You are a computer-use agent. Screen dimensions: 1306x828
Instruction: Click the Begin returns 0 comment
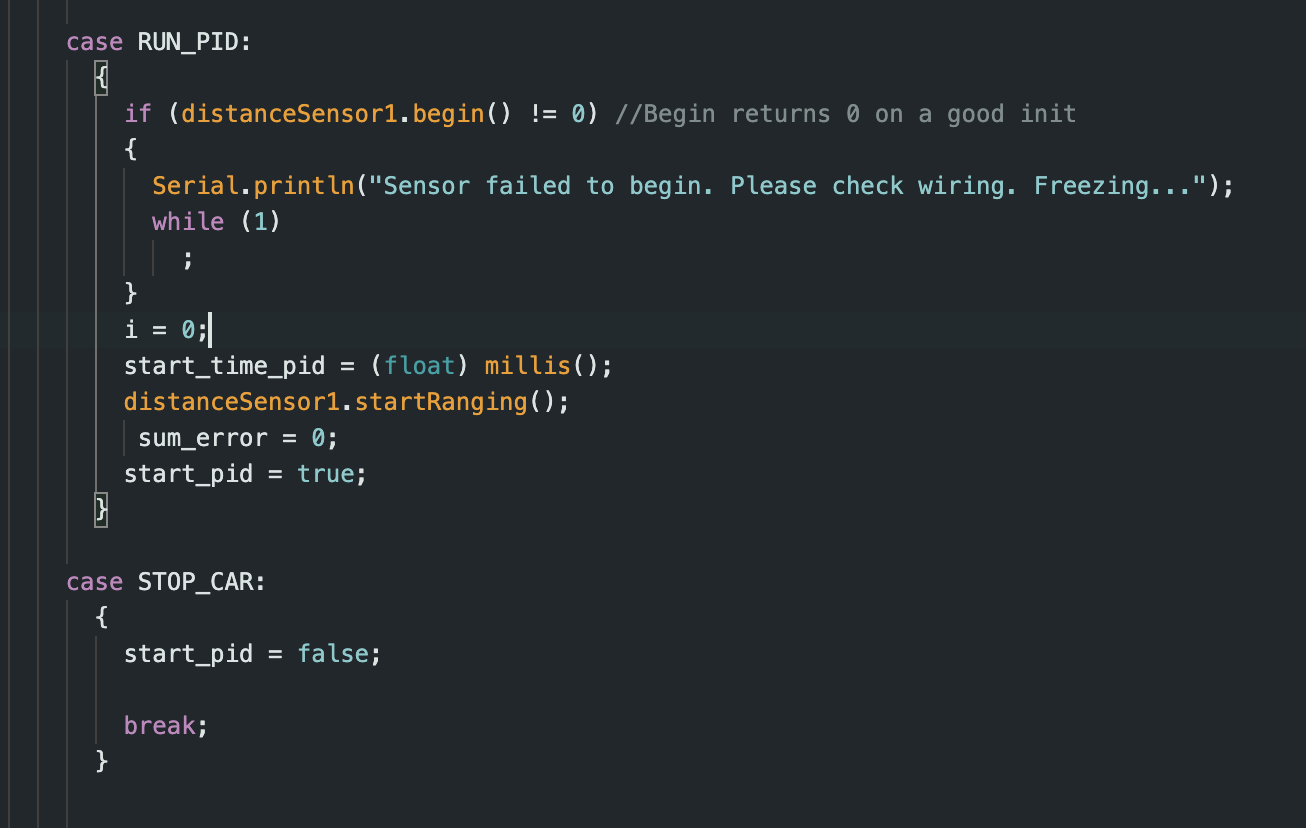tap(846, 114)
